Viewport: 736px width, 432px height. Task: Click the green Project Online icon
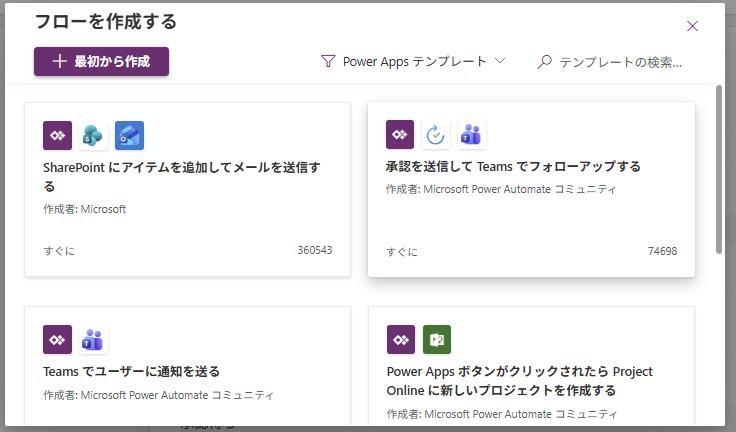(x=437, y=339)
